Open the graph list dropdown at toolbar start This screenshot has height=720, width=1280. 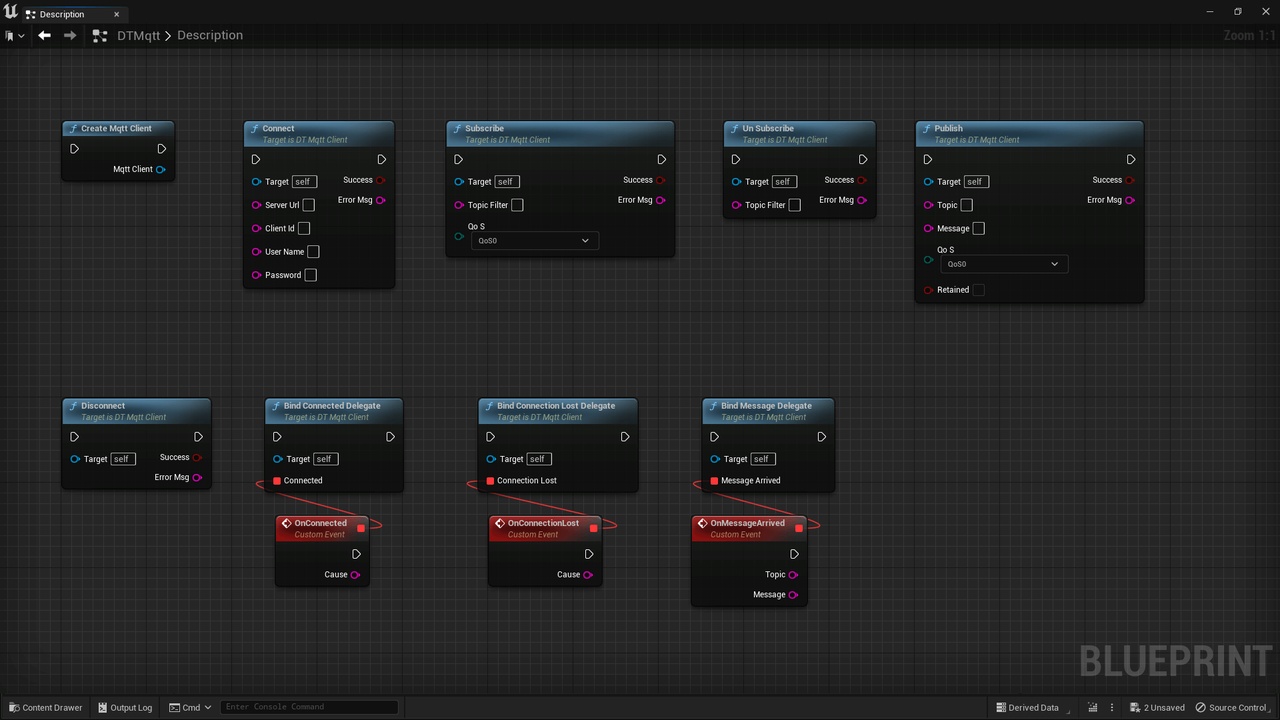tap(15, 35)
